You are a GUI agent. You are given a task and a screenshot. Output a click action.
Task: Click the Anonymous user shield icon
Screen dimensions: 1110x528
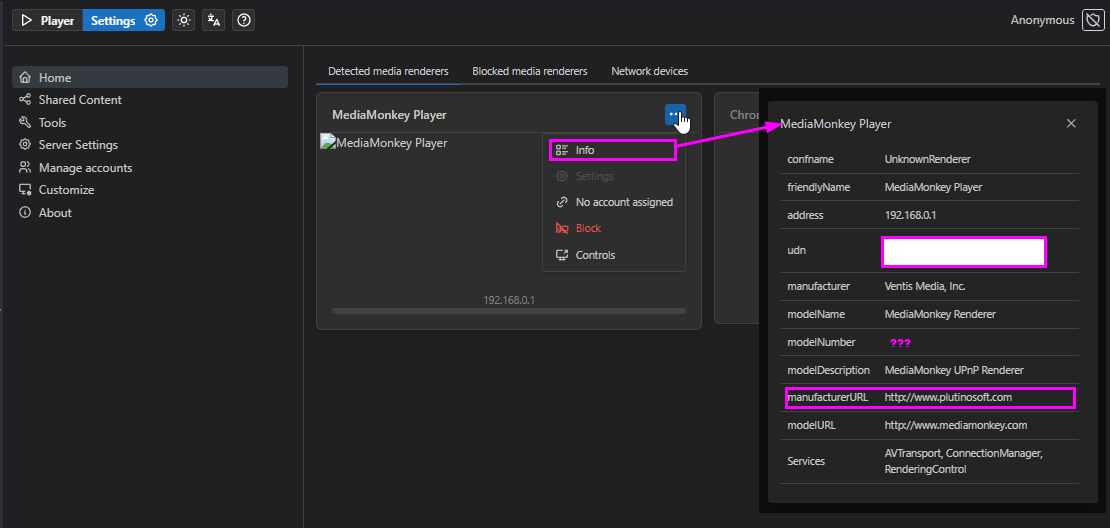(x=1093, y=20)
